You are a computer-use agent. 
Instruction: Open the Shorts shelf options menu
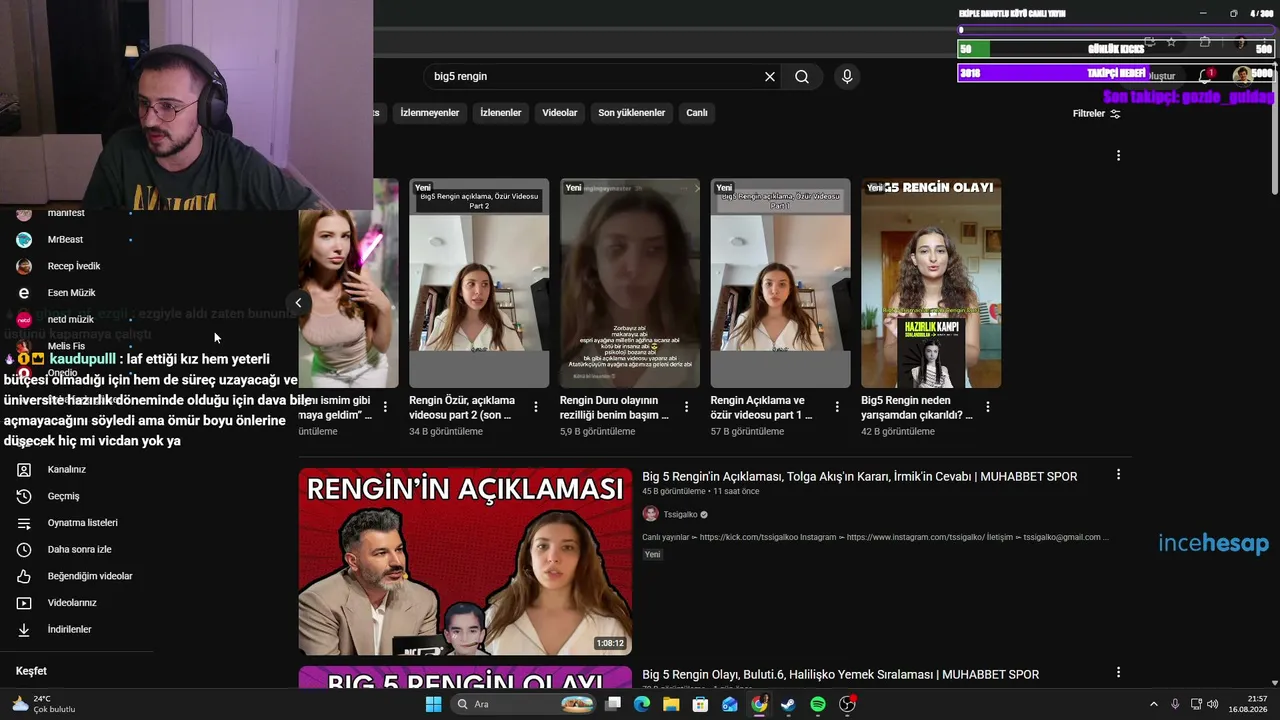1118,155
